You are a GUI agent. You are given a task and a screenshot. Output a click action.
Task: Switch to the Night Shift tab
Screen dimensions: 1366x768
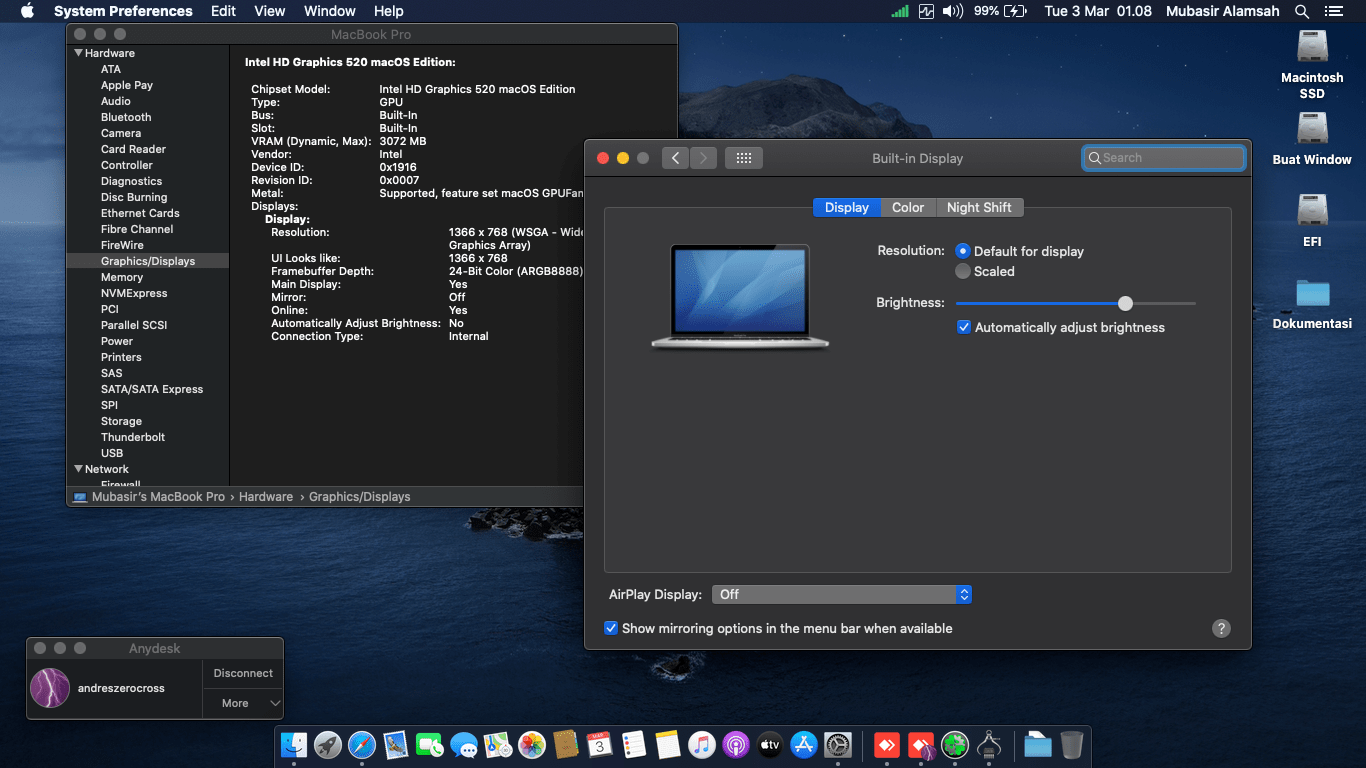coord(979,207)
